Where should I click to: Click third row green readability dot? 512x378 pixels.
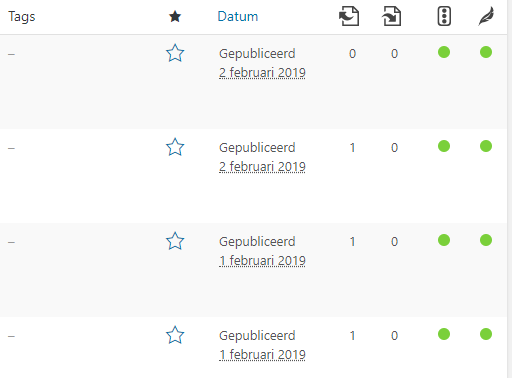point(486,240)
